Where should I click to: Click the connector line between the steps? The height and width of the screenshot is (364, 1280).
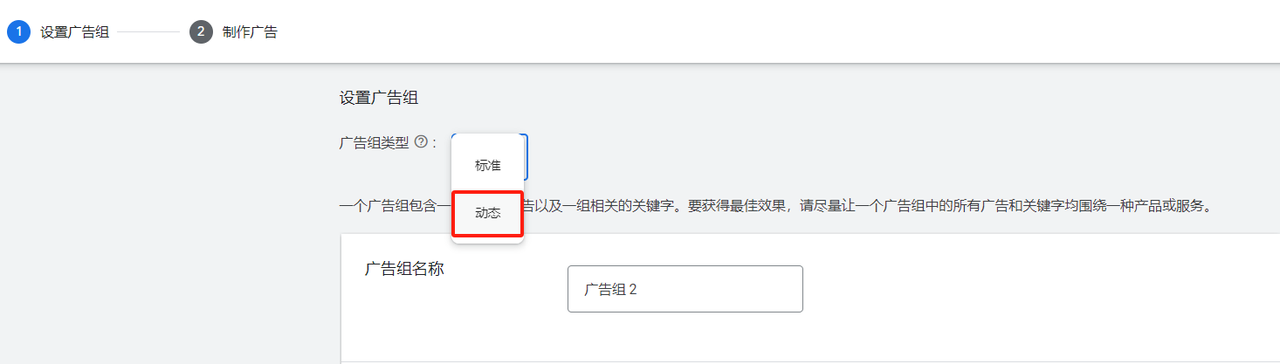tap(149, 32)
